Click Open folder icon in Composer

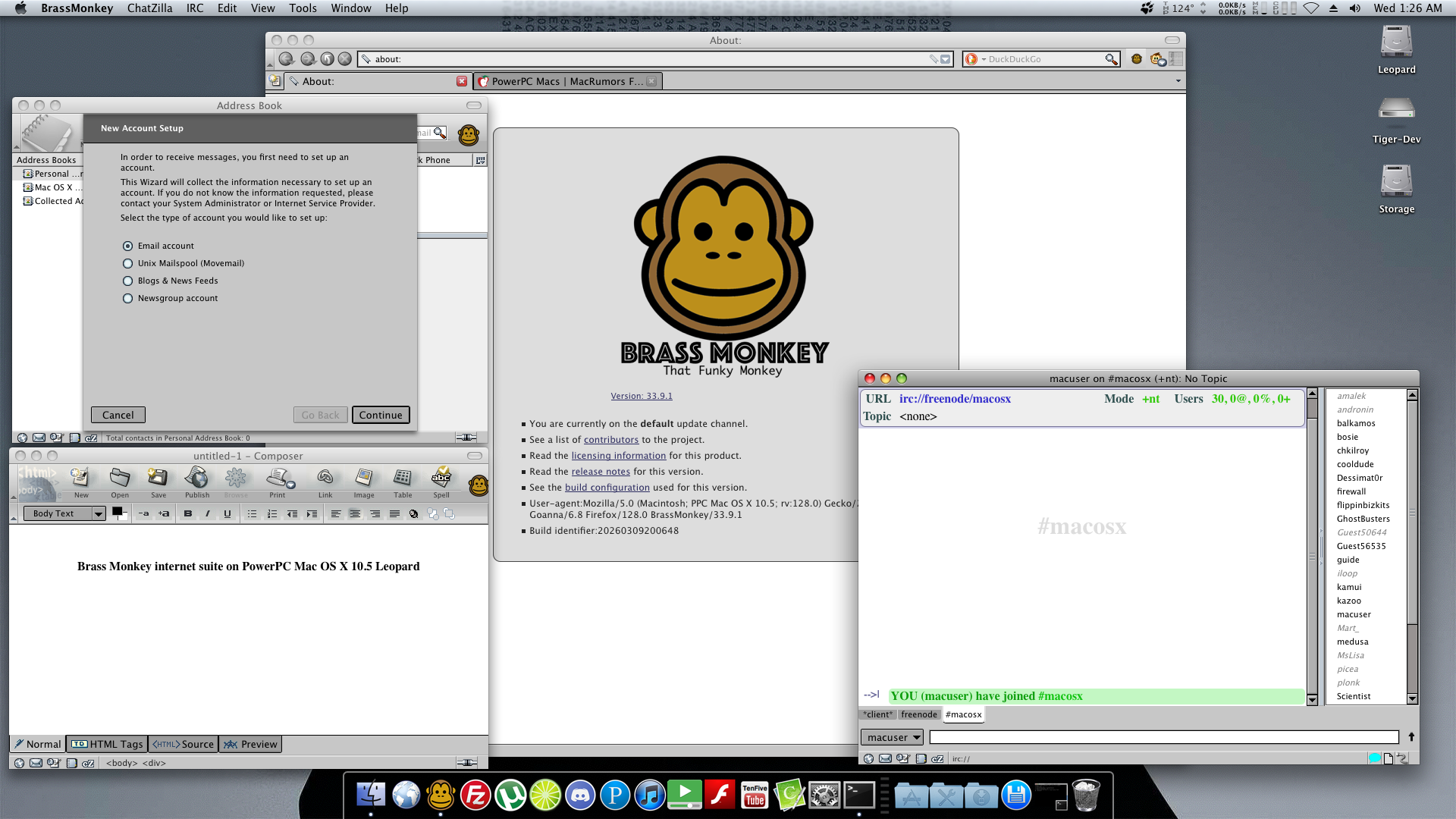[x=120, y=483]
